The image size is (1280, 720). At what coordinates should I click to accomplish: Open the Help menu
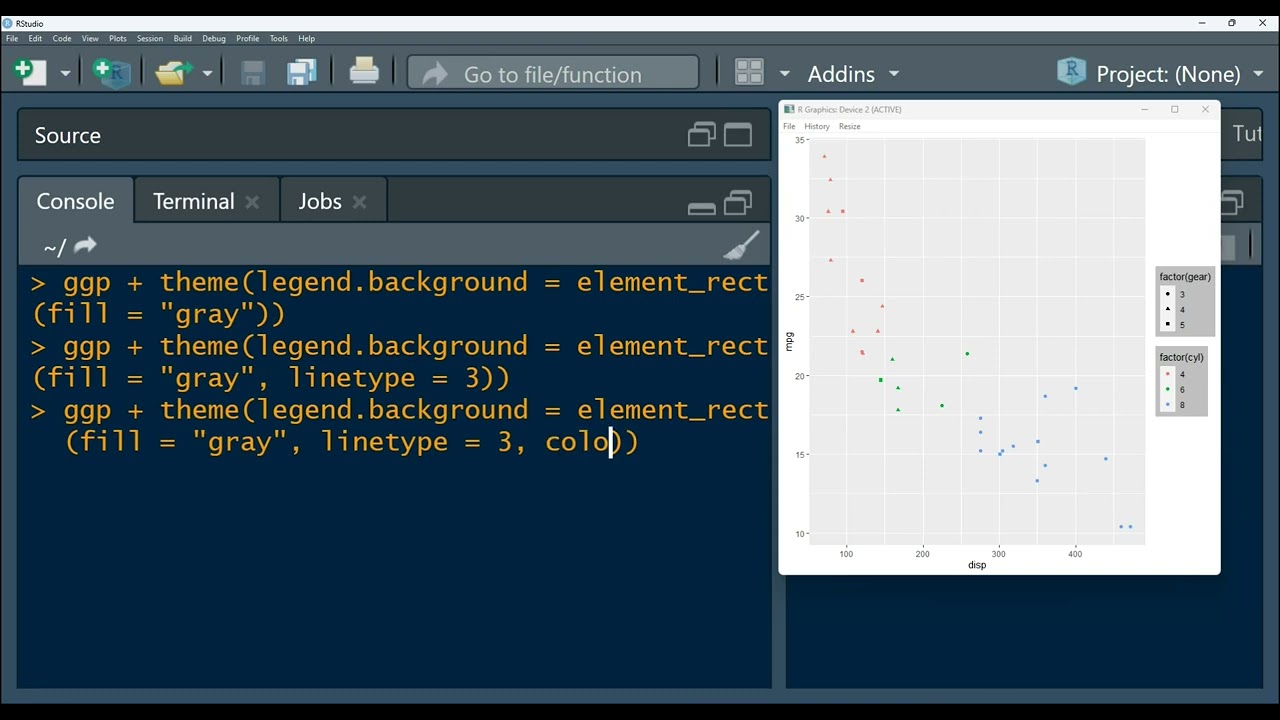[307, 38]
